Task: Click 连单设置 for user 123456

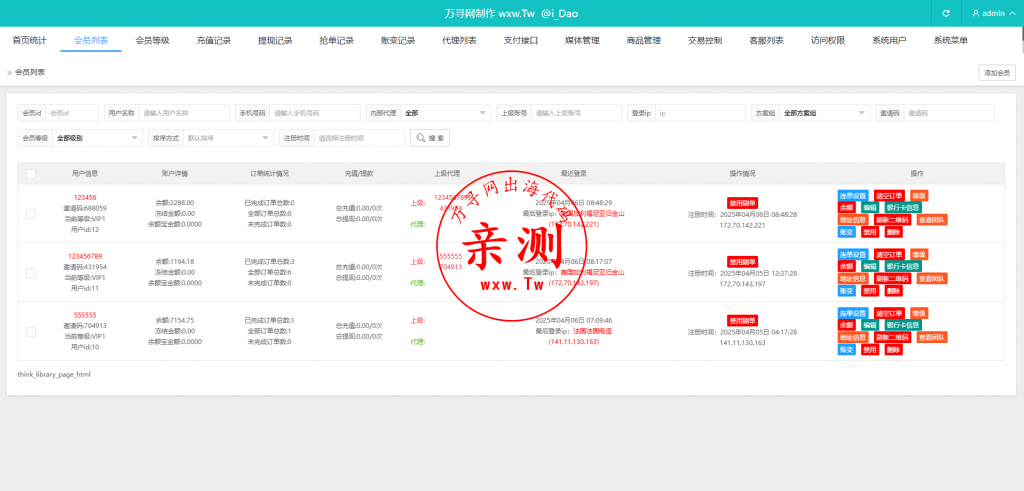Action: pyautogui.click(x=853, y=196)
